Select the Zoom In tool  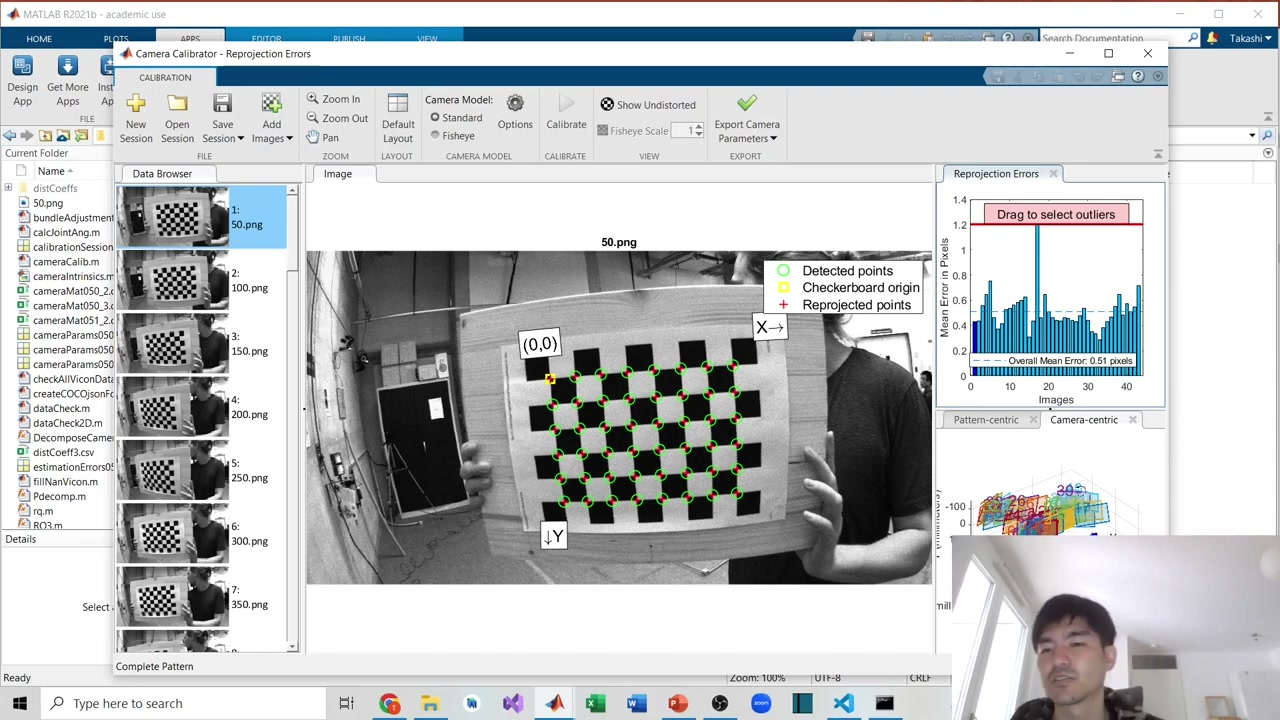[333, 99]
